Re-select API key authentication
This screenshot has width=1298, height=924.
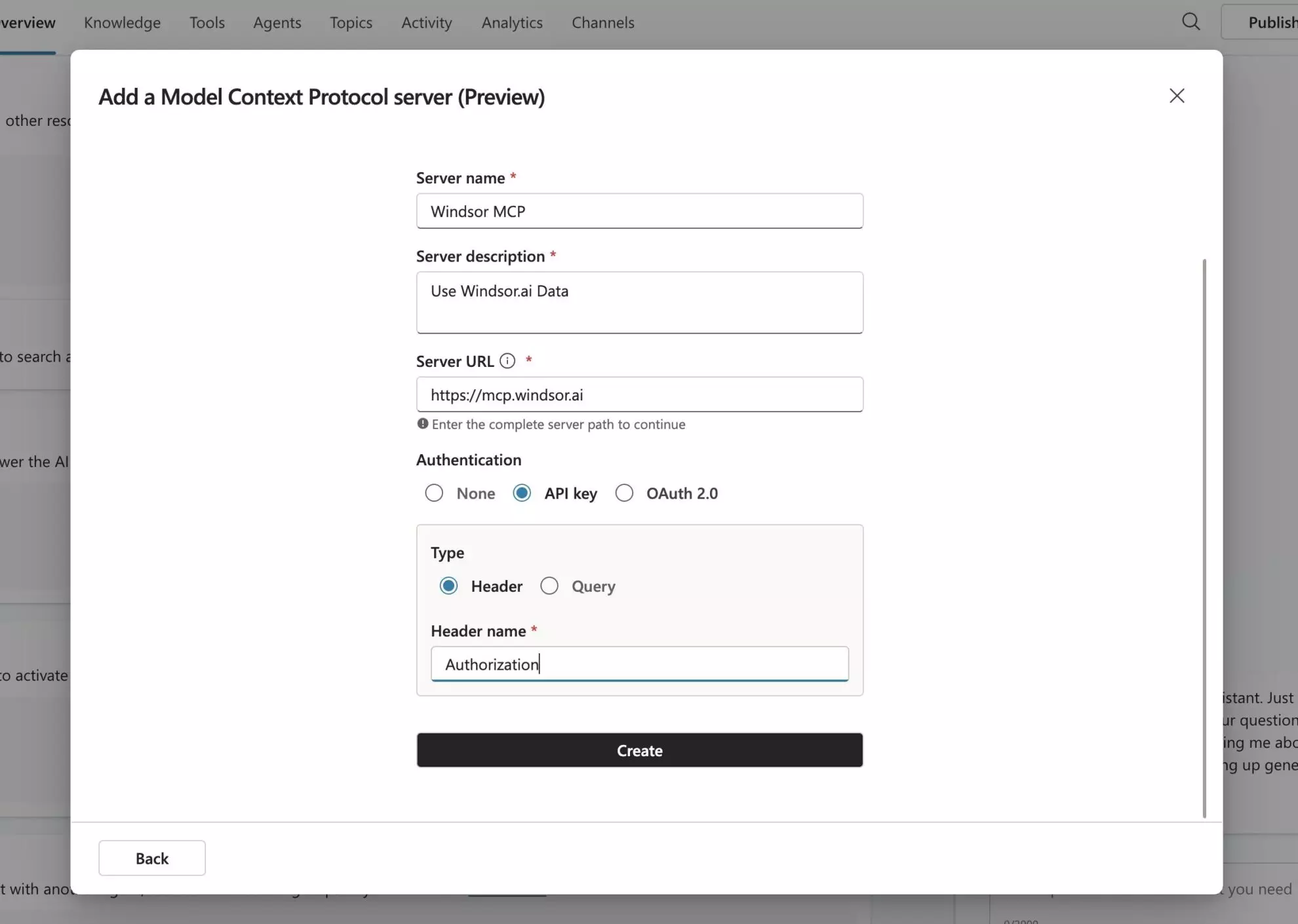pos(522,493)
